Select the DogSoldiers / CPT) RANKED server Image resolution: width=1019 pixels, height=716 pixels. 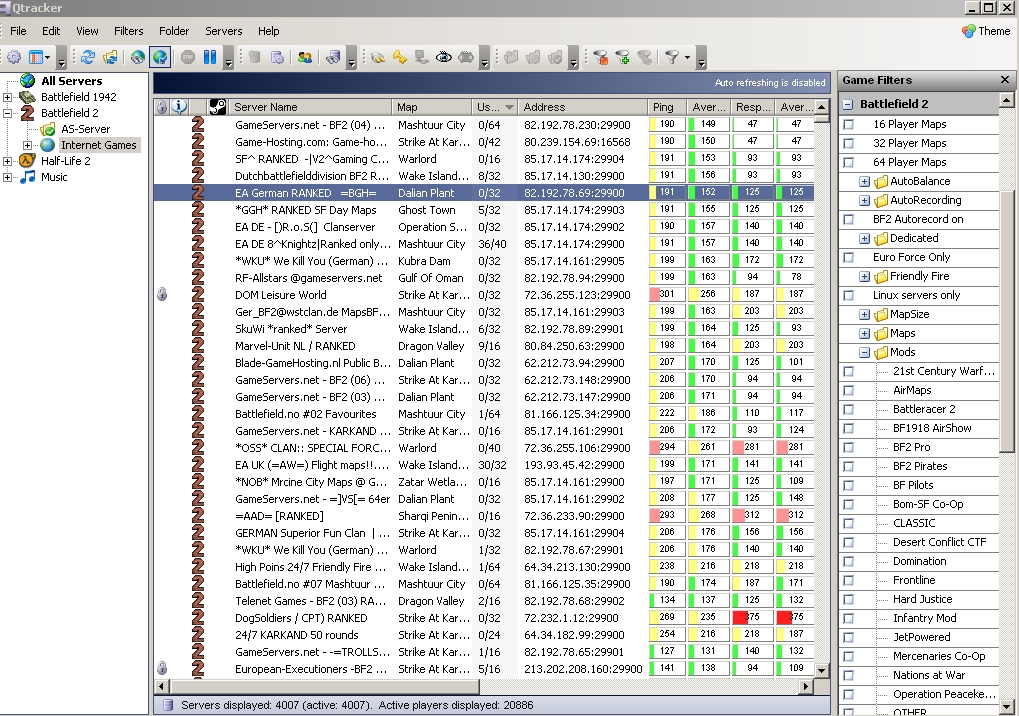[484, 618]
